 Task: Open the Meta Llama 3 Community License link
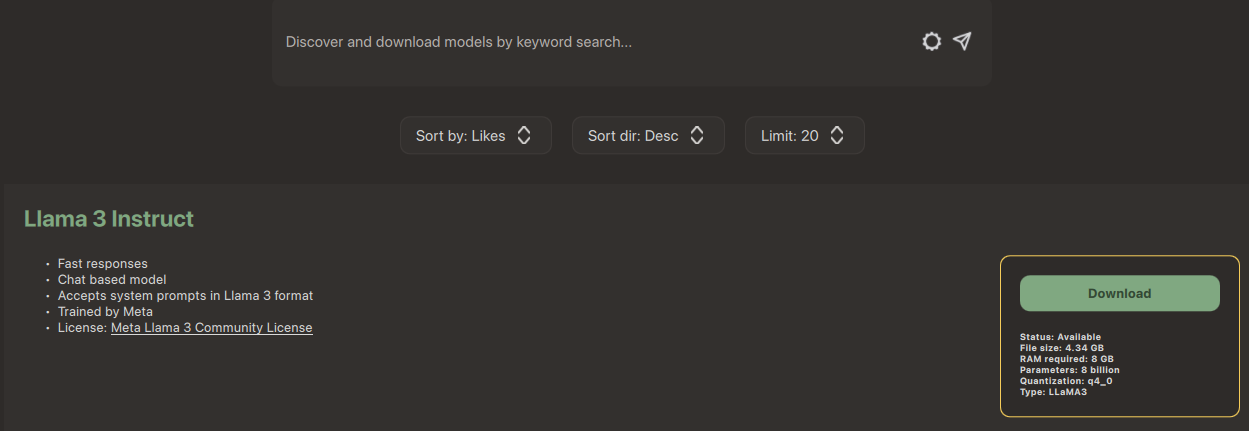(211, 328)
